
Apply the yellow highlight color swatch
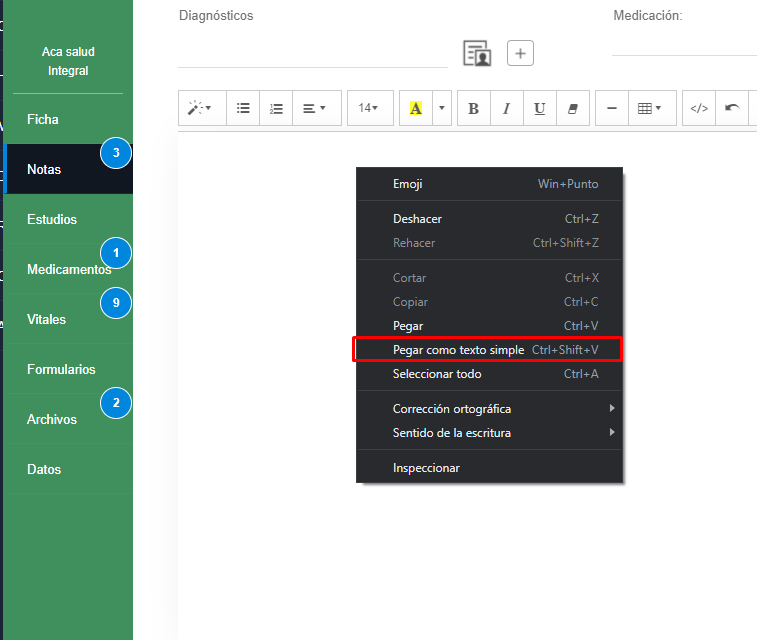pyautogui.click(x=416, y=109)
